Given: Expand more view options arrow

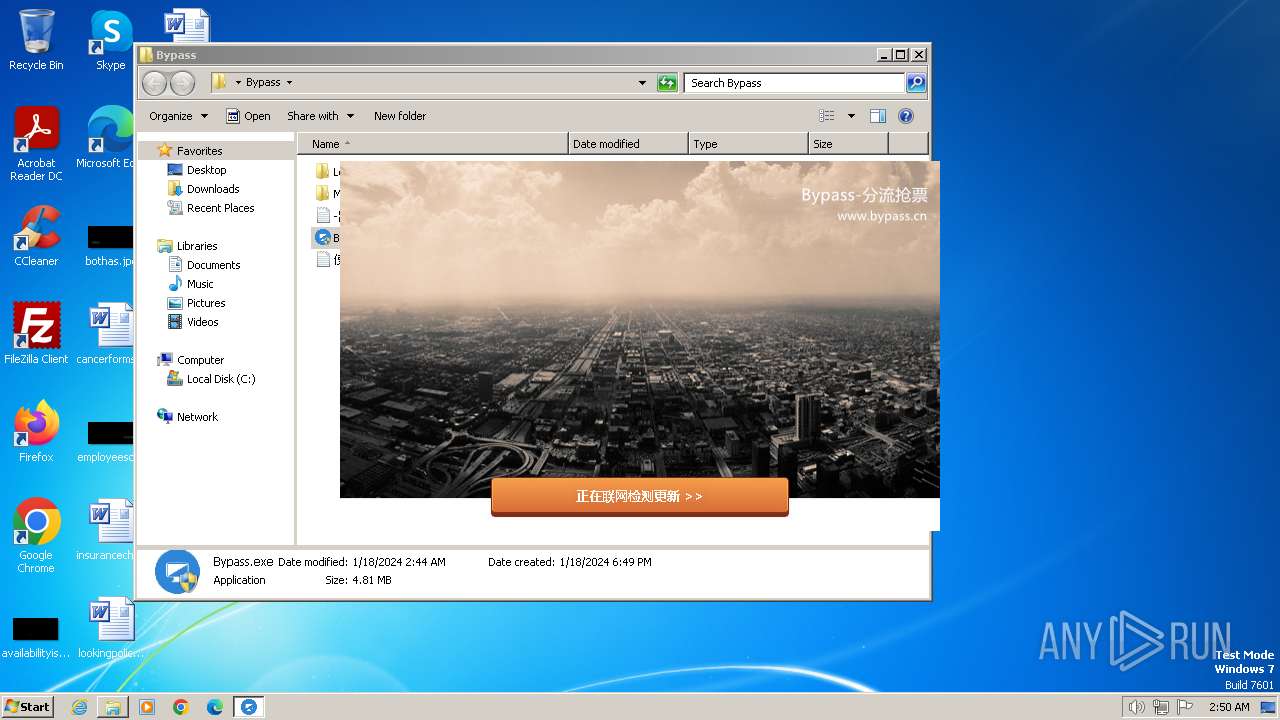Looking at the screenshot, I should 851,116.
